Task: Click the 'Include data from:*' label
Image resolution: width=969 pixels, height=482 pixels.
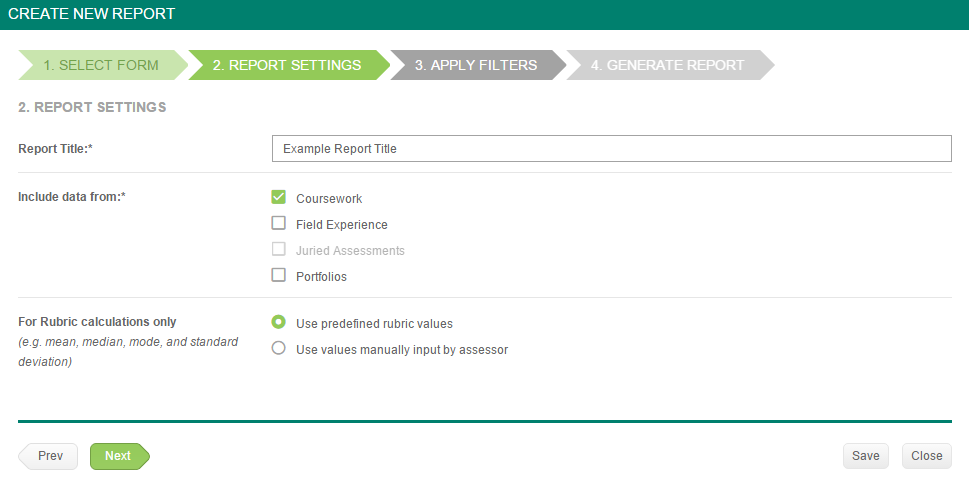Action: pos(72,197)
